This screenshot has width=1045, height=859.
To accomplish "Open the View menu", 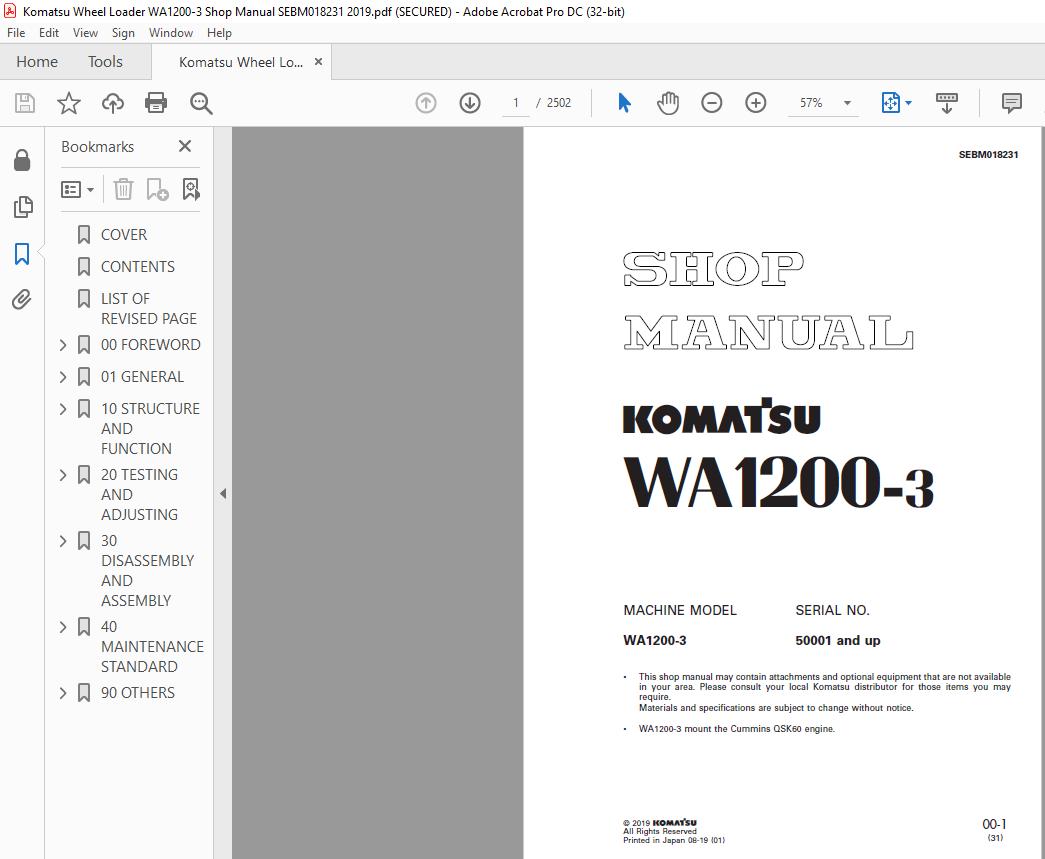I will point(85,33).
